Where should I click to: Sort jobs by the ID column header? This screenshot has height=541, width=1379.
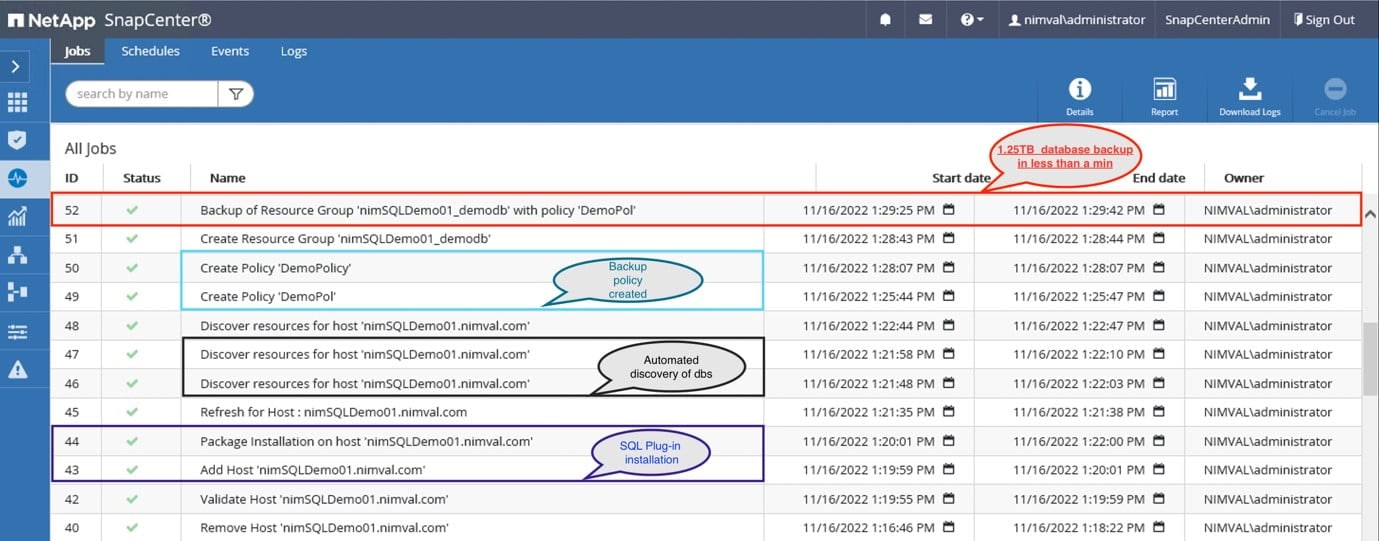click(x=71, y=178)
